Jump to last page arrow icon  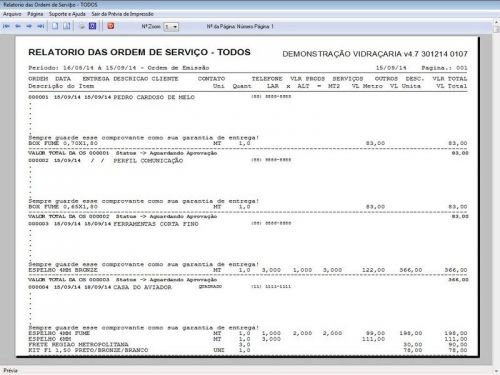coord(41,26)
